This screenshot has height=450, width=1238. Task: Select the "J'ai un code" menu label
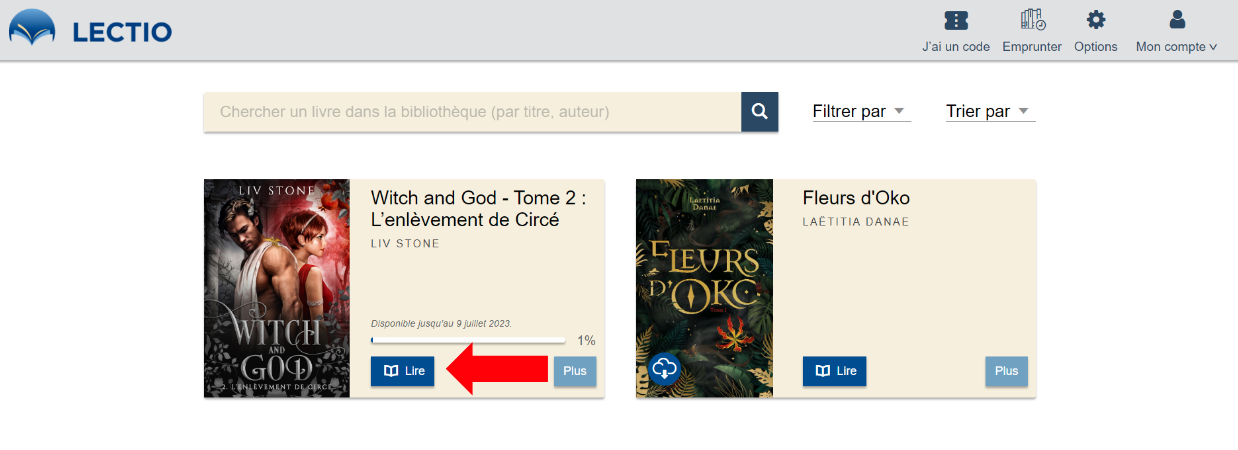point(956,47)
